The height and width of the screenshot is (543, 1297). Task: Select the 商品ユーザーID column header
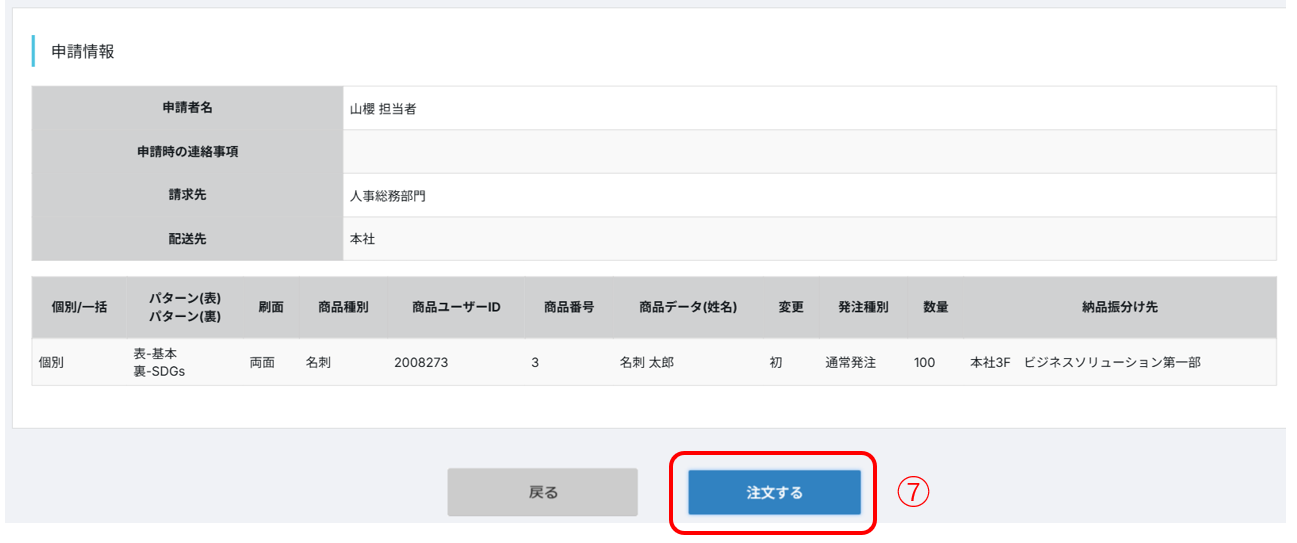point(456,307)
